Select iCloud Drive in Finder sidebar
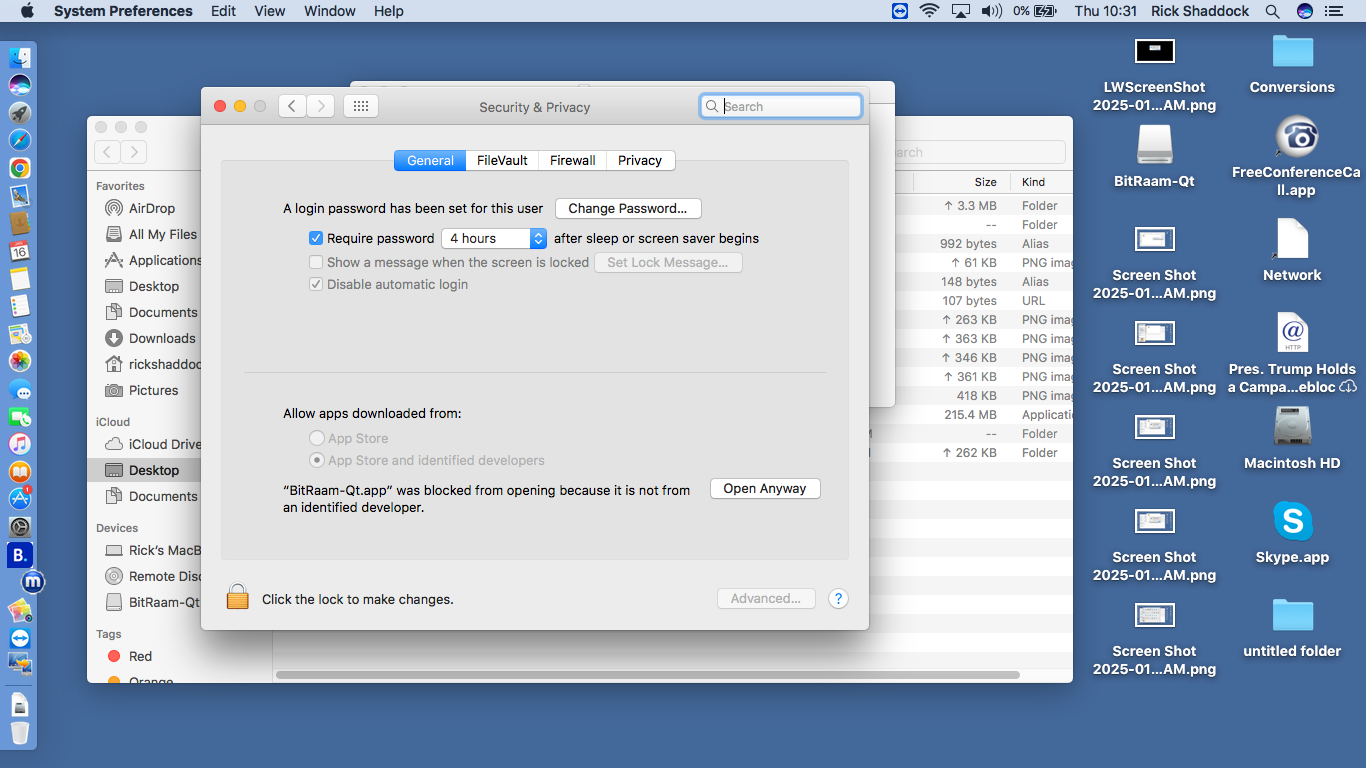 pyautogui.click(x=152, y=444)
